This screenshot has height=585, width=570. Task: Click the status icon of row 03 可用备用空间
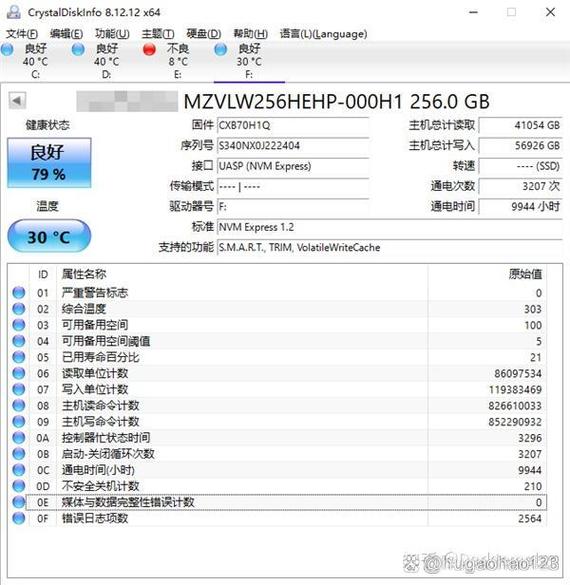point(19,325)
